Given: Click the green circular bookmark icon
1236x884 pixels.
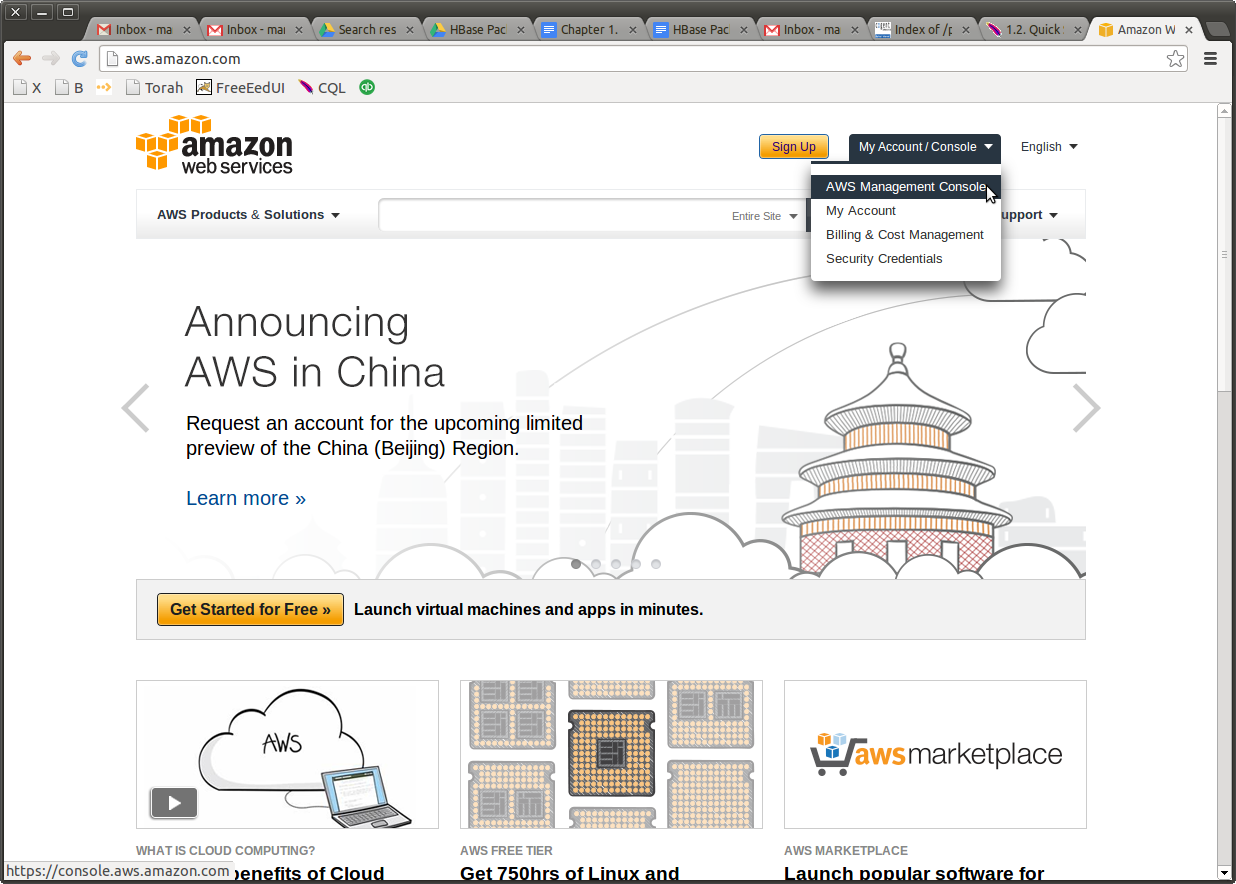Looking at the screenshot, I should click(x=367, y=87).
